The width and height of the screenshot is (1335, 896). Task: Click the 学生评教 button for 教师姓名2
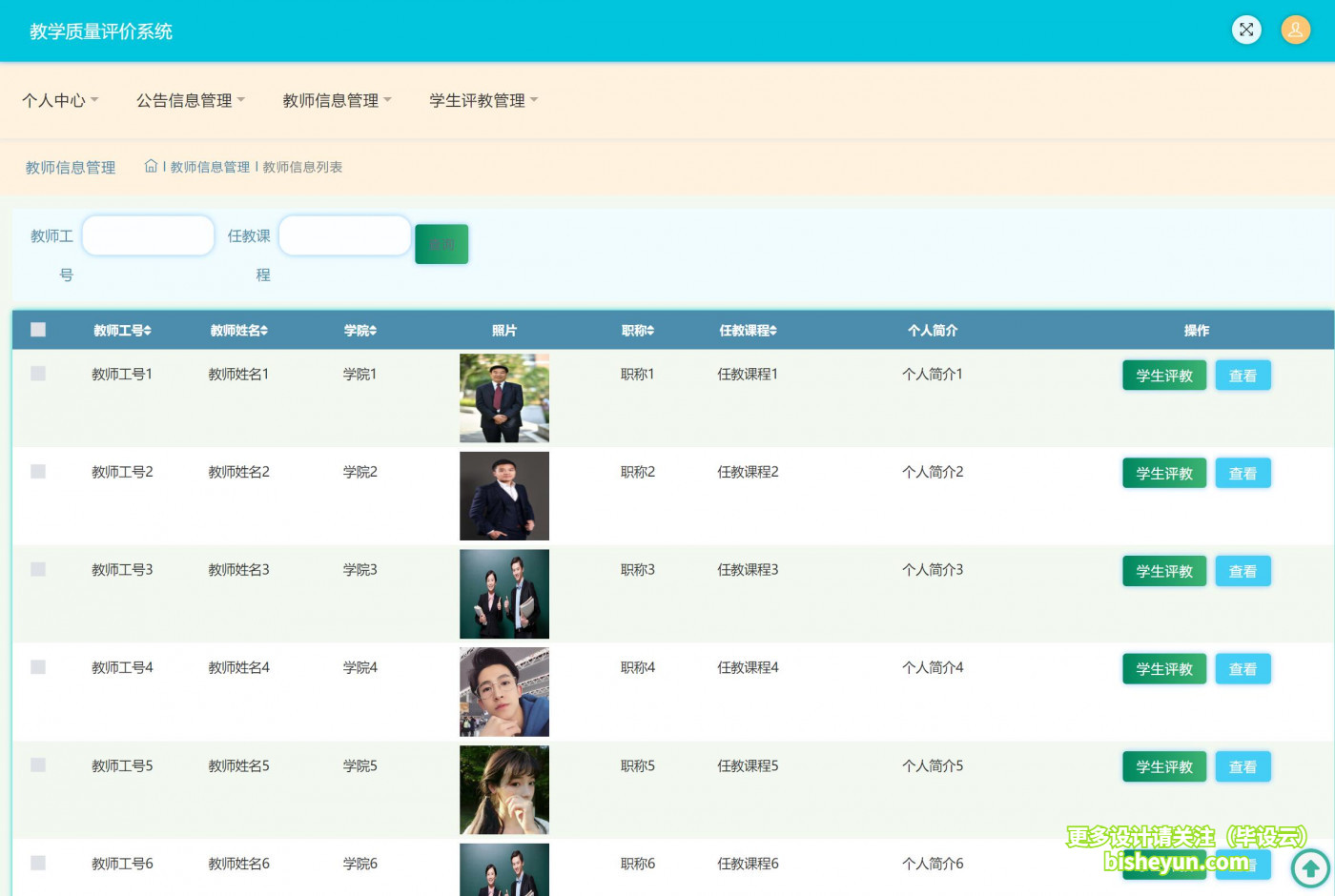coord(1164,473)
